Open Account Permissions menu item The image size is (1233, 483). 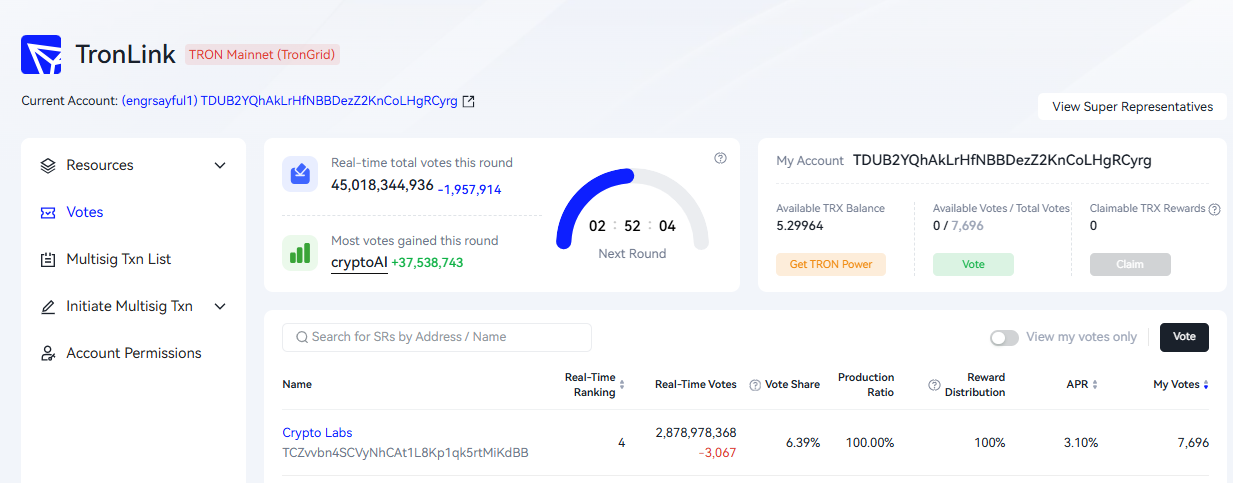pos(133,353)
